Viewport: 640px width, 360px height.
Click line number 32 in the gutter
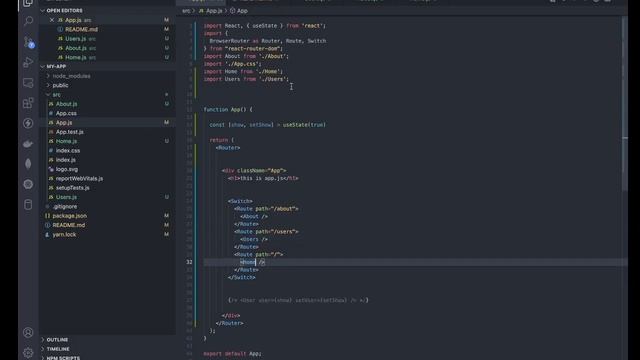(x=189, y=262)
